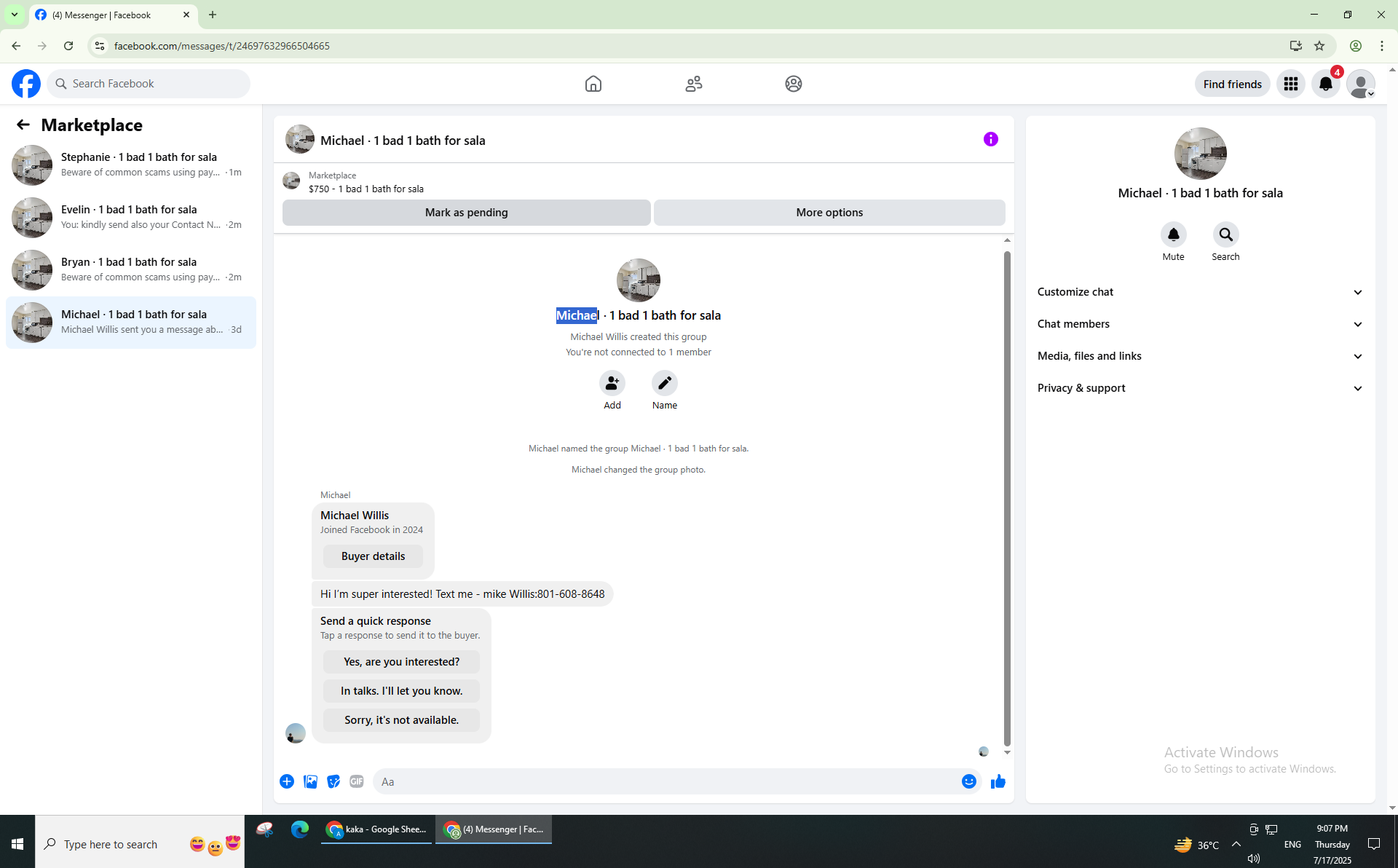Click the taskbar weather 36°C widget
The width and height of the screenshot is (1398, 868).
click(1196, 845)
